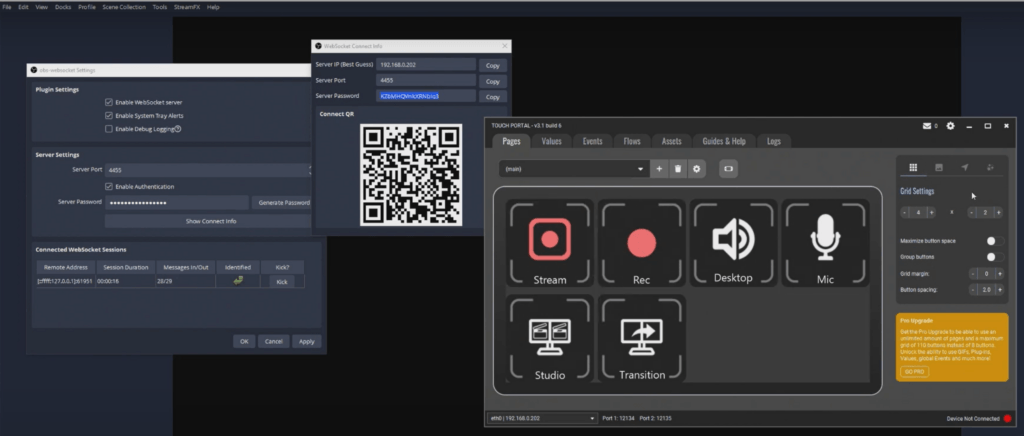Image resolution: width=1024 pixels, height=436 pixels.
Task: Switch to the Flows tab
Action: pos(632,141)
